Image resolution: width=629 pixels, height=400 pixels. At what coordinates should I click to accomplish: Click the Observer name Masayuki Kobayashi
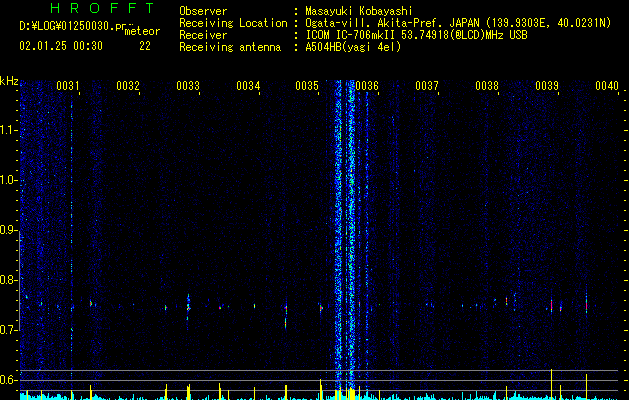pyautogui.click(x=359, y=11)
